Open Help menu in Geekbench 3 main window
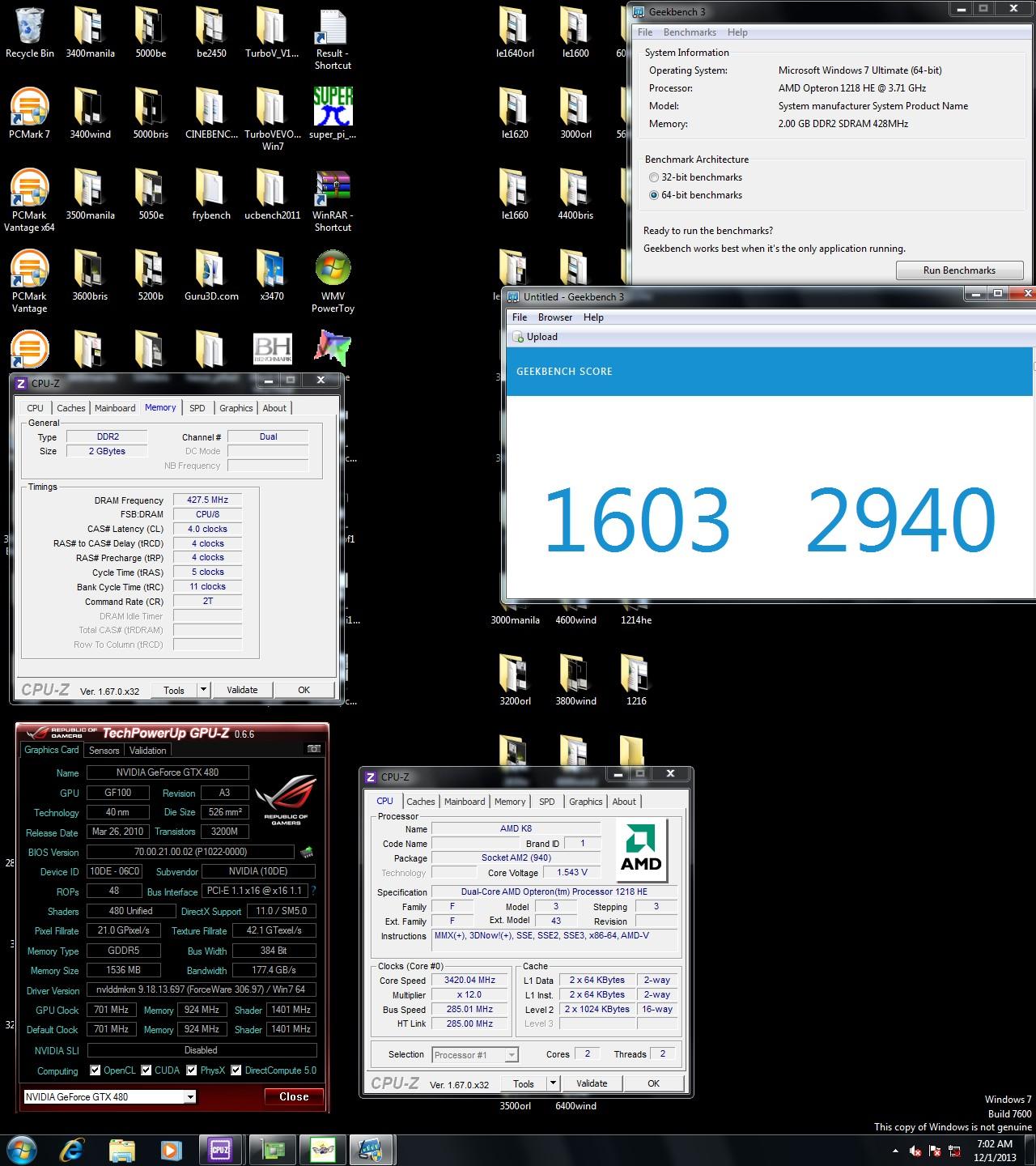Viewport: 1036px width, 1166px height. 737,32
